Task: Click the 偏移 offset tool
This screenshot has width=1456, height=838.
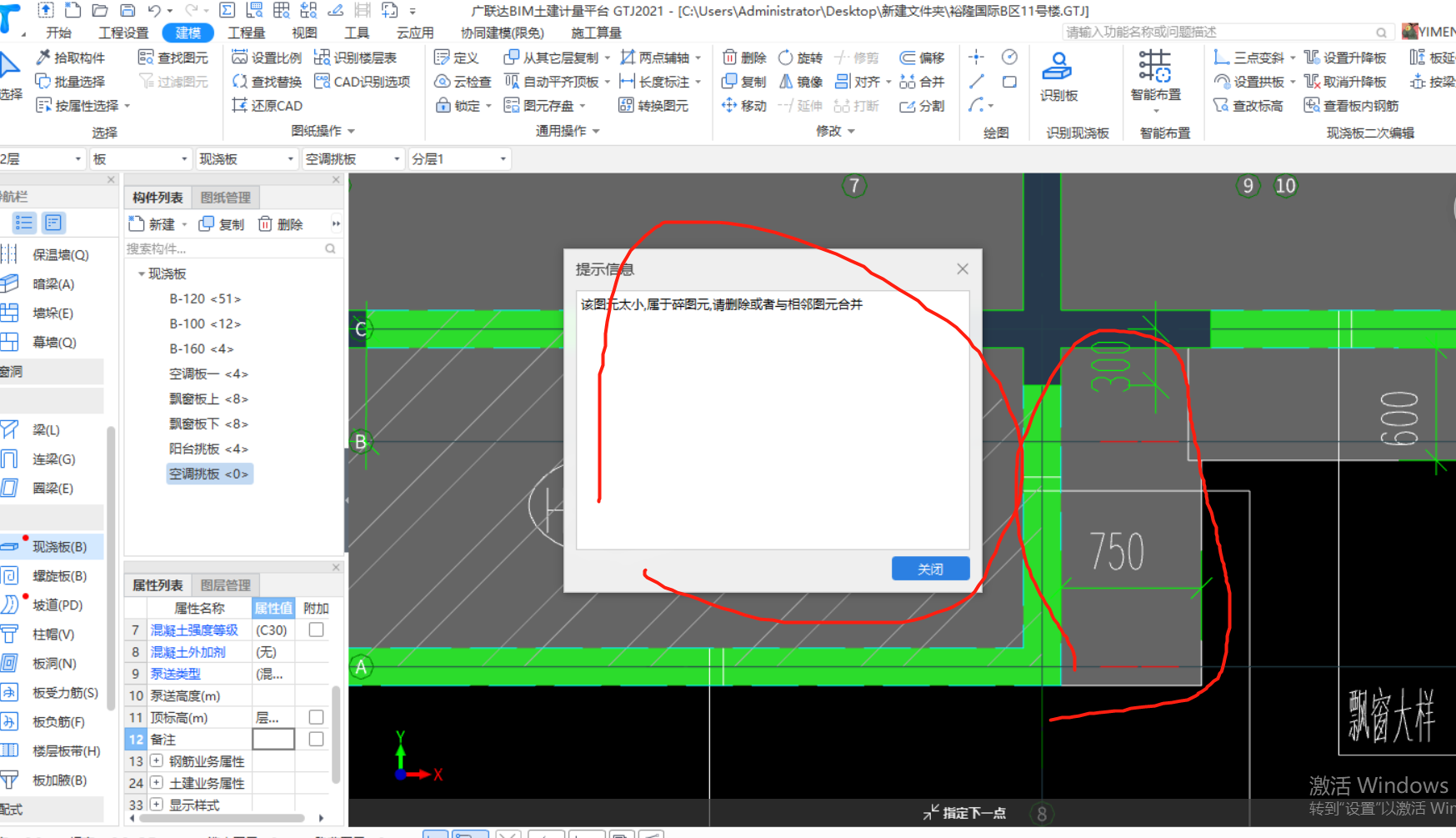Action: pos(922,58)
